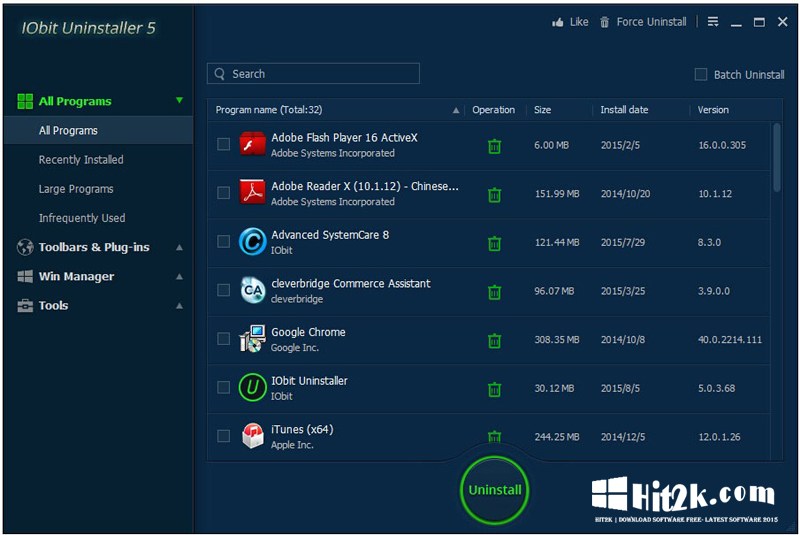Select Large Programs in the sidebar
800x535 pixels.
pos(76,189)
